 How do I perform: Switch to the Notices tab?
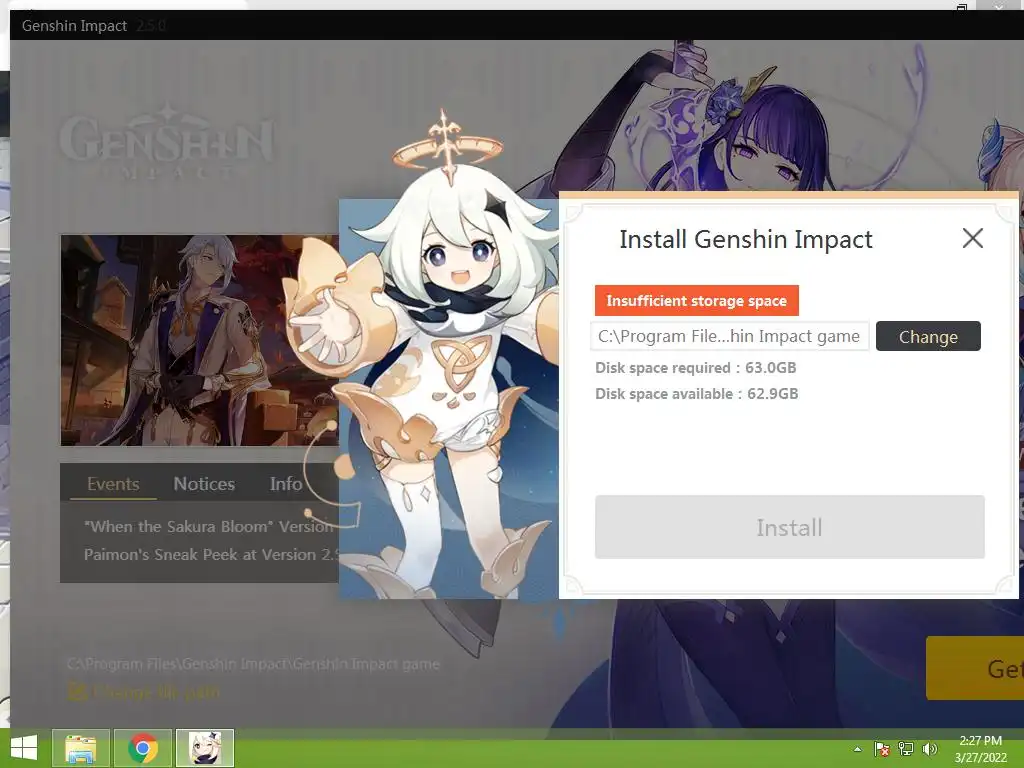[204, 484]
